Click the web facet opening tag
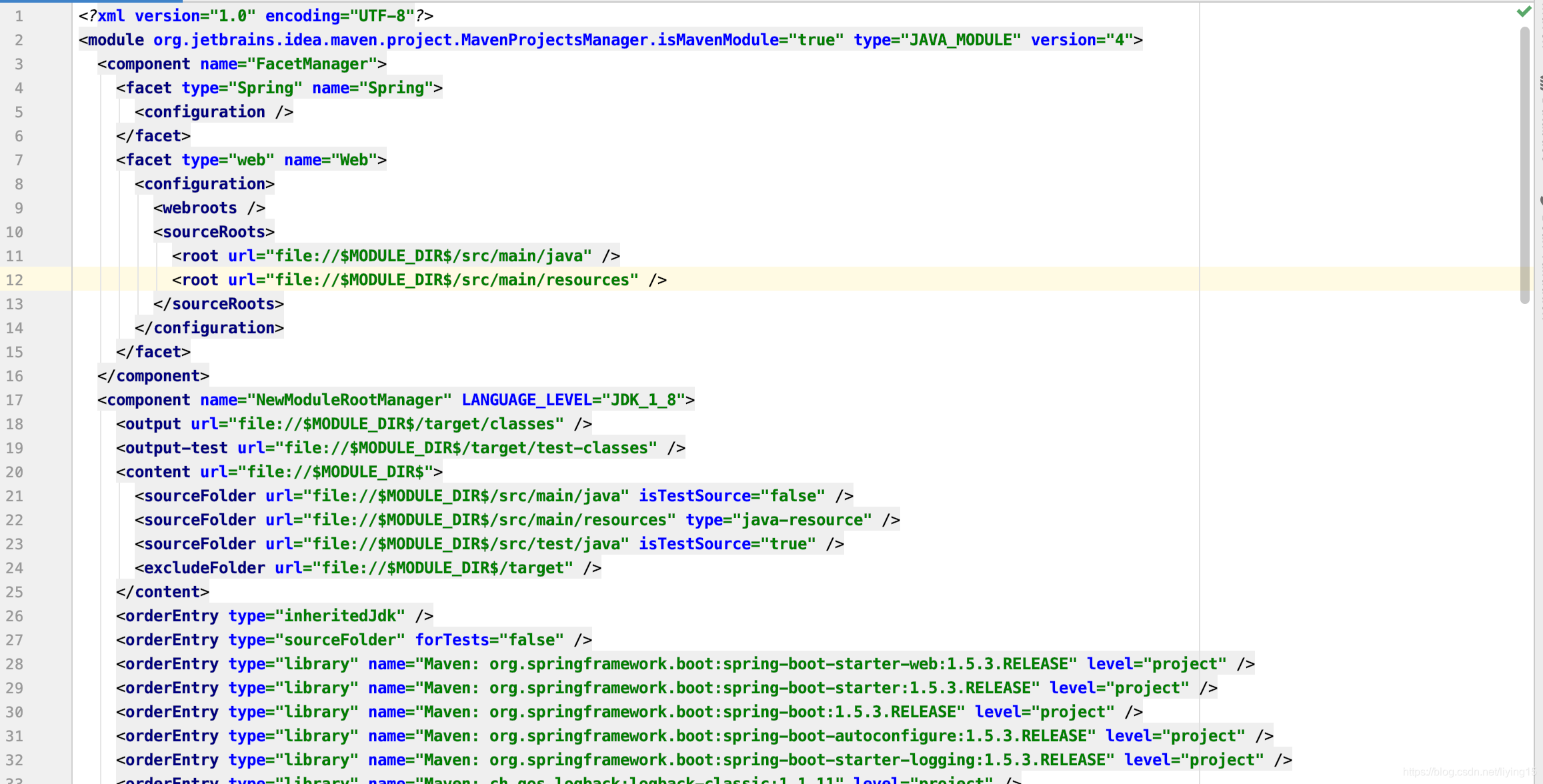The height and width of the screenshot is (784, 1543). coord(251,160)
